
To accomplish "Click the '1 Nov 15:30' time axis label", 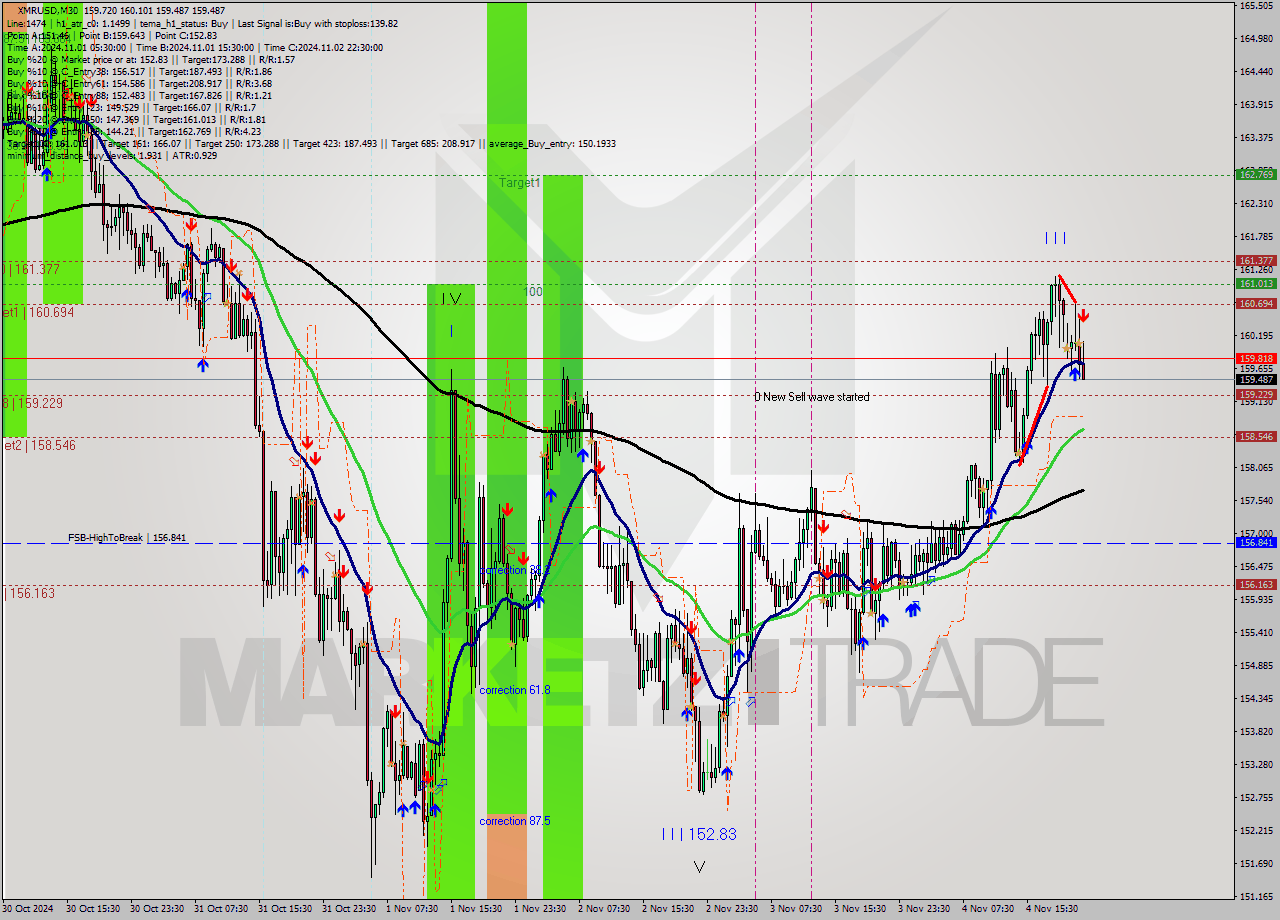I will pos(476,909).
